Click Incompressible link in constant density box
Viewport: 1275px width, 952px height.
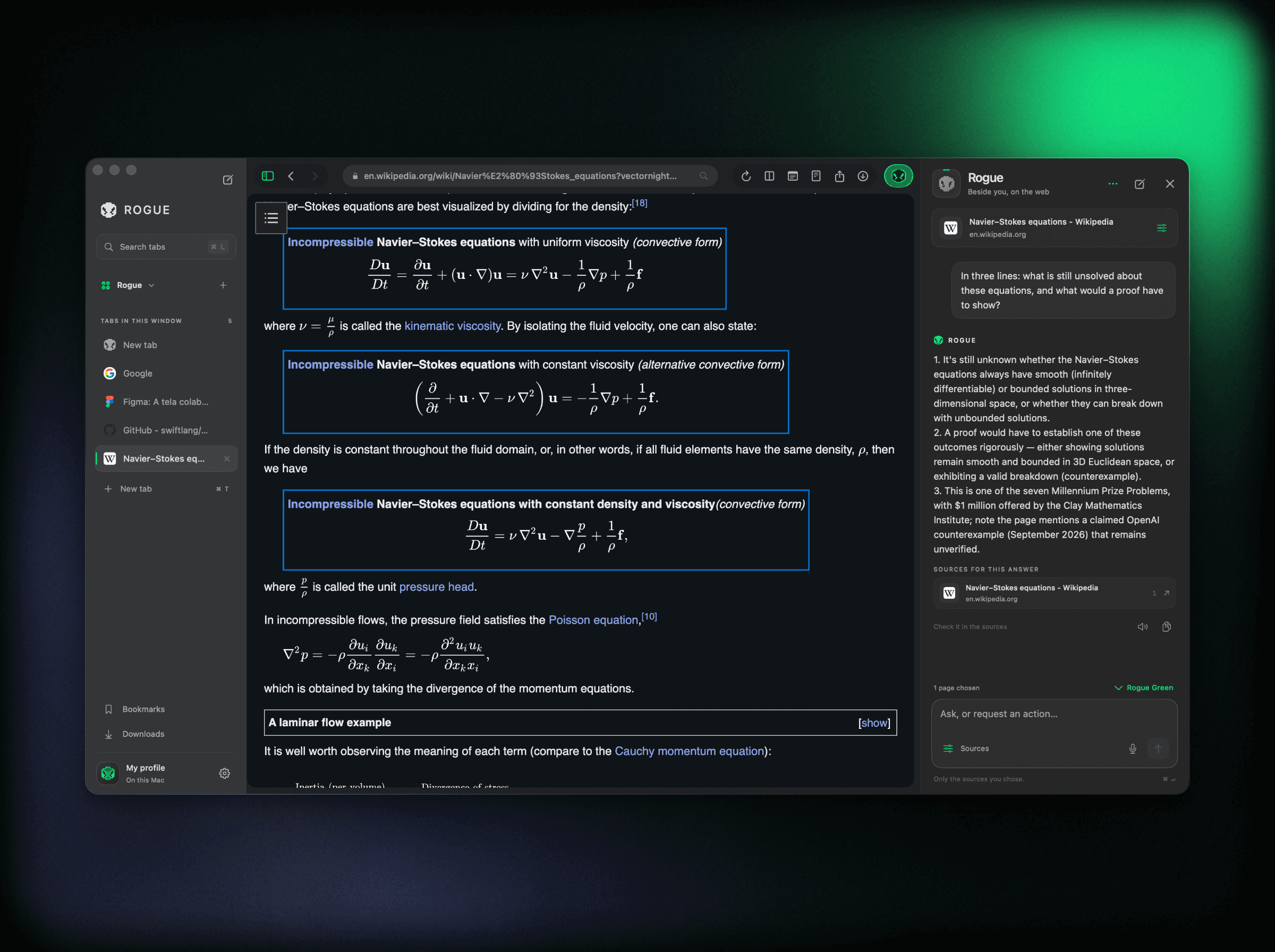coord(330,504)
